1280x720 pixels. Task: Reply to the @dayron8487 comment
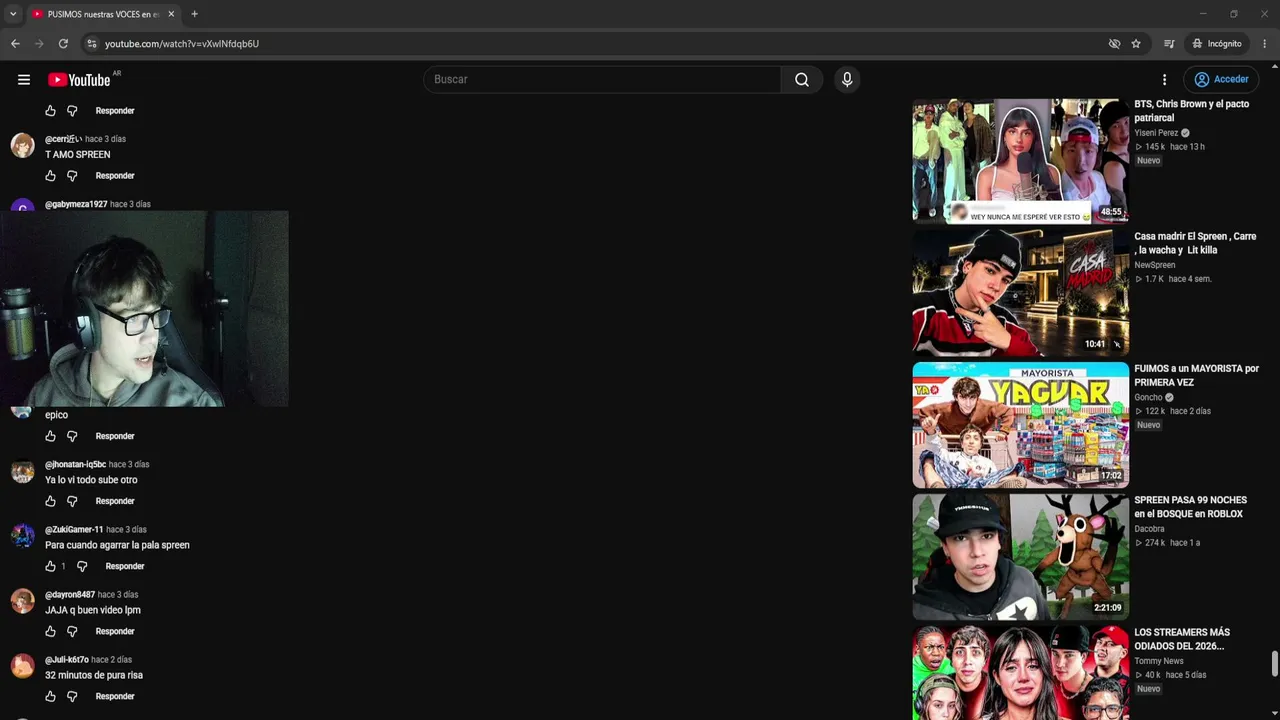[115, 631]
